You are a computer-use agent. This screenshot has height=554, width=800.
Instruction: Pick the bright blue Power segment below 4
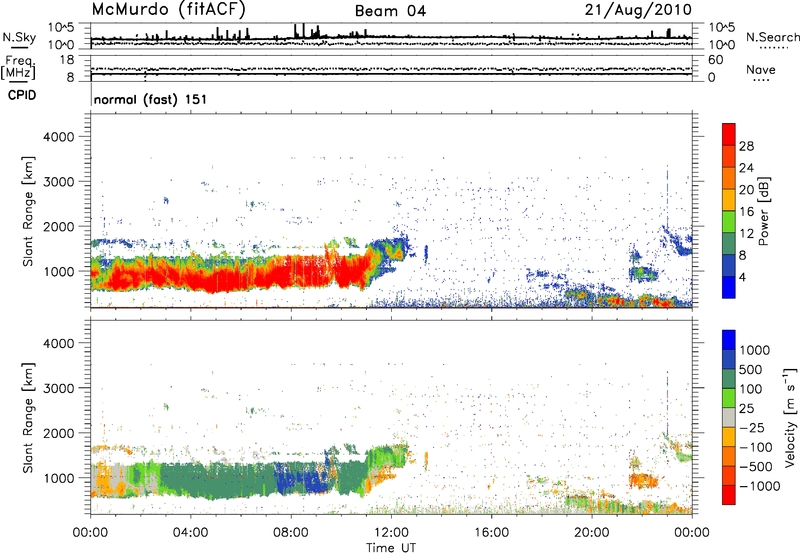[x=729, y=287]
